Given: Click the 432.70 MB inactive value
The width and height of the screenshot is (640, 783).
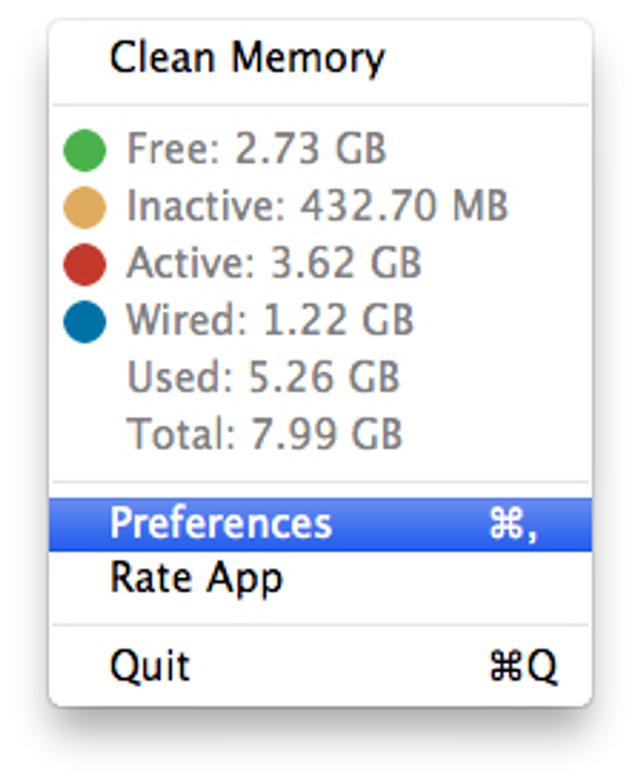Looking at the screenshot, I should pyautogui.click(x=404, y=207).
